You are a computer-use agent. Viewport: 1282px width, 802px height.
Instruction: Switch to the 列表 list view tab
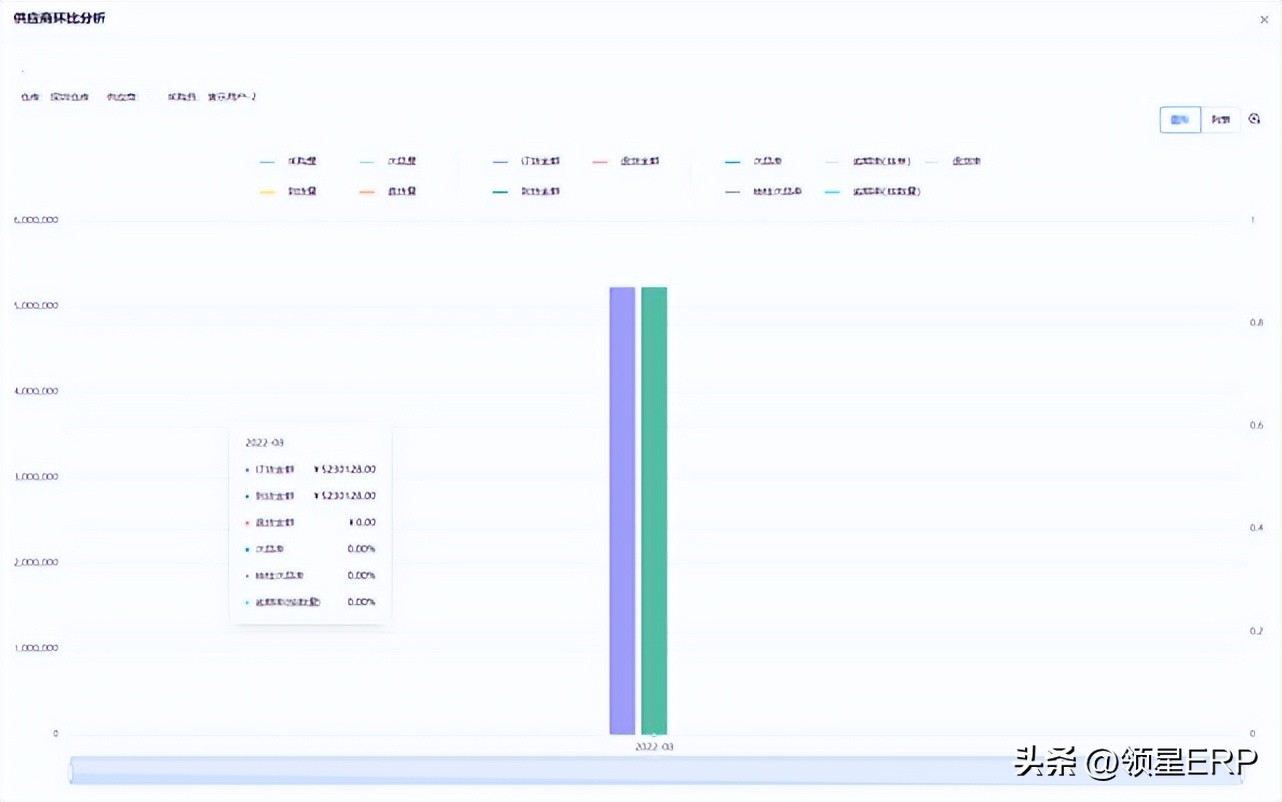point(1220,120)
